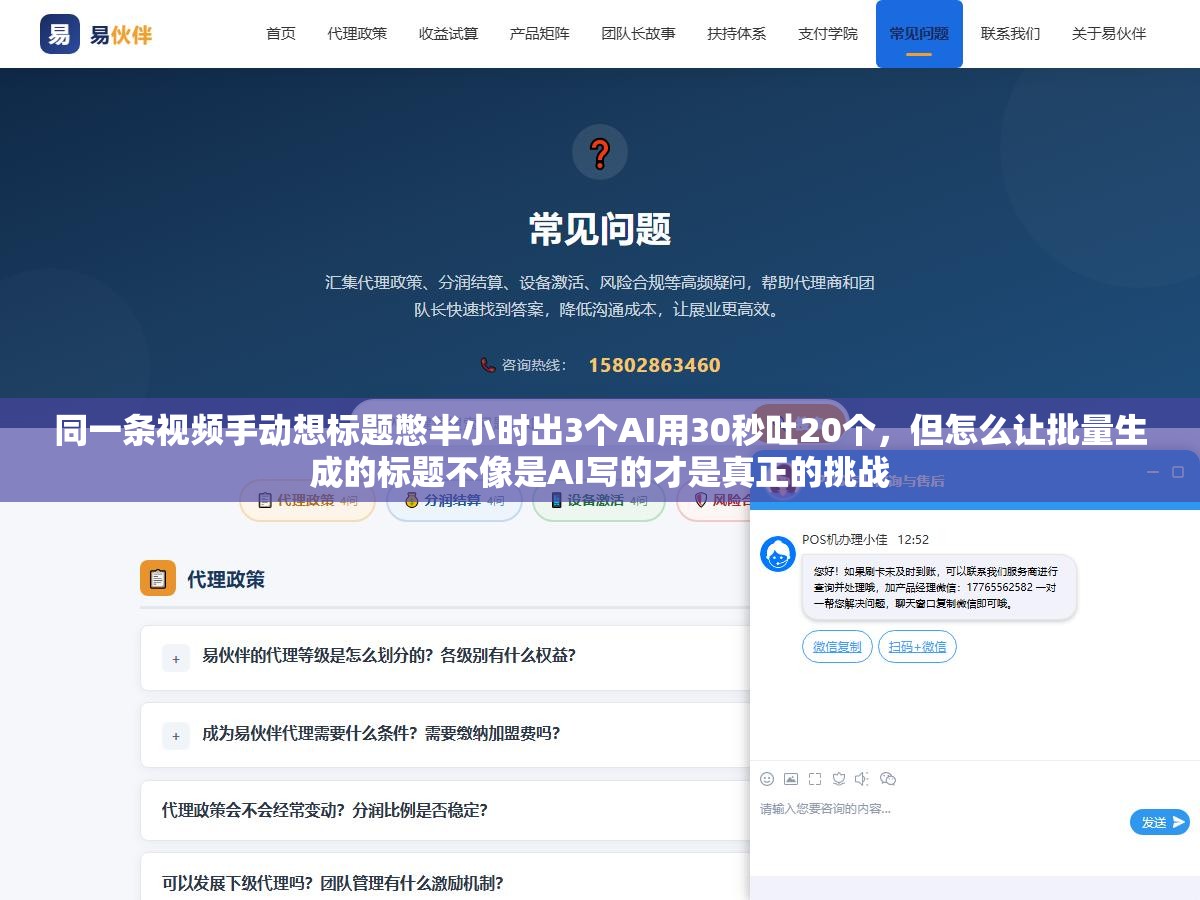Click the red question mark hero icon
The height and width of the screenshot is (900, 1200).
(600, 153)
